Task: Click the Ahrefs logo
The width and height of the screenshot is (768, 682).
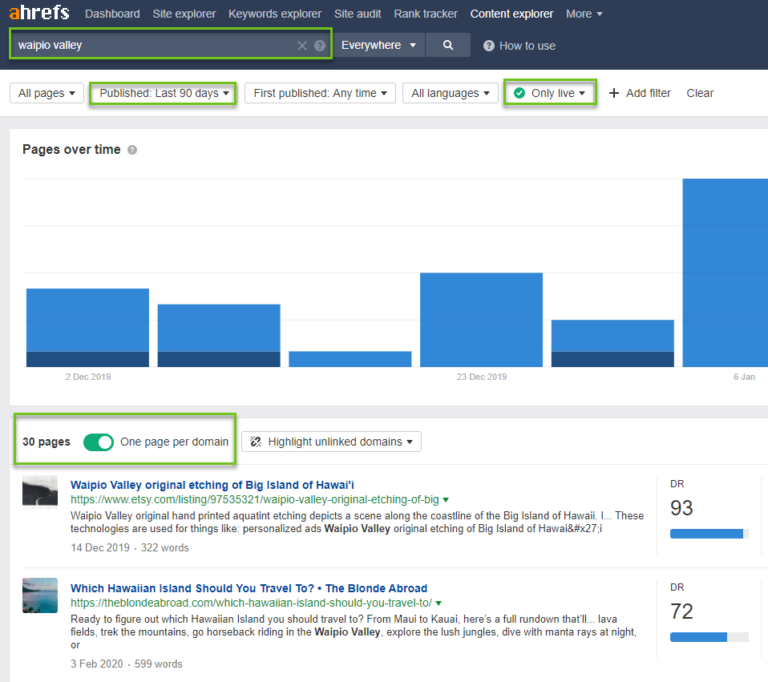Action: pos(40,14)
